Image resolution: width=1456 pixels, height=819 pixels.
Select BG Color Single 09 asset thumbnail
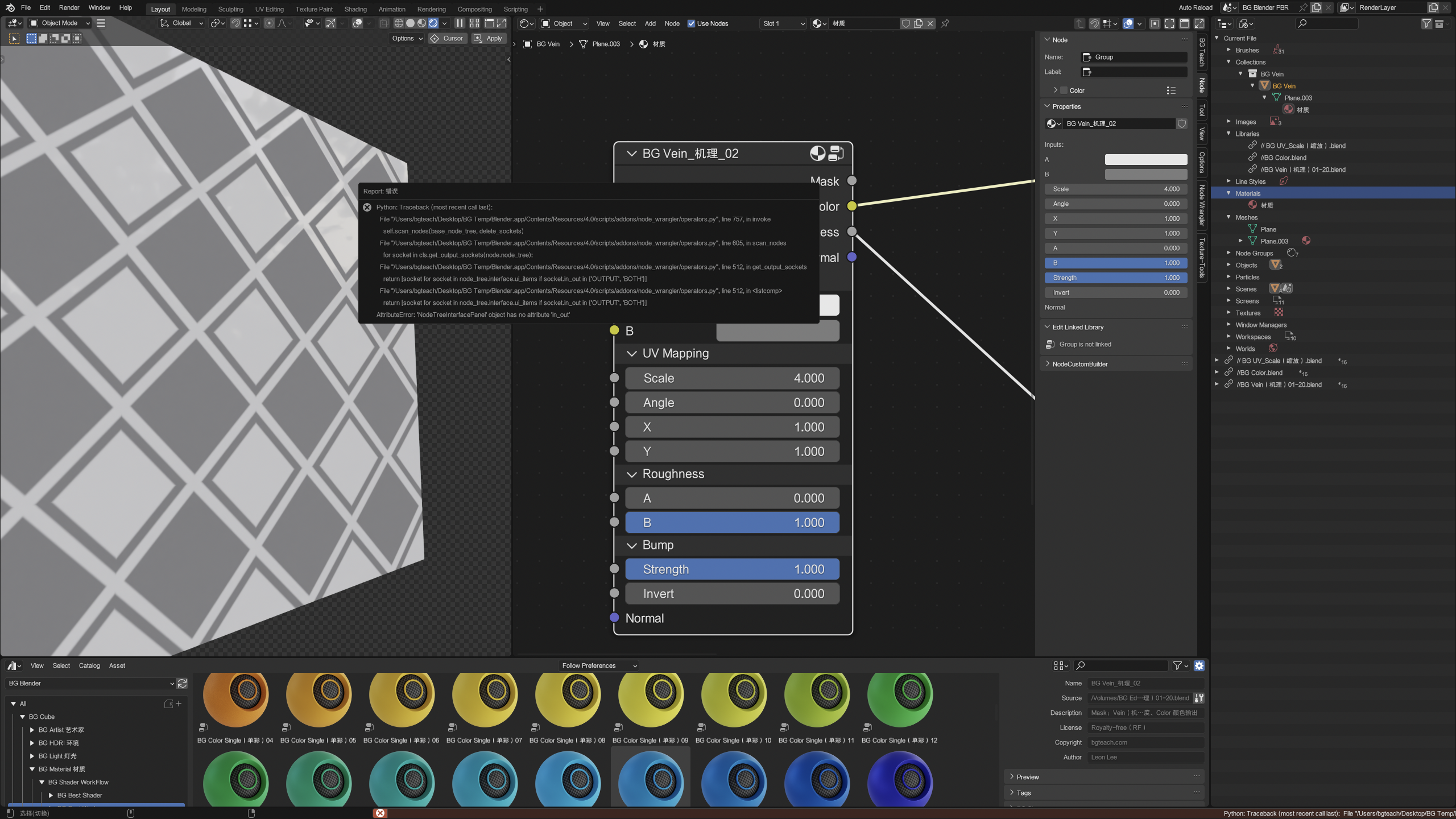click(651, 709)
